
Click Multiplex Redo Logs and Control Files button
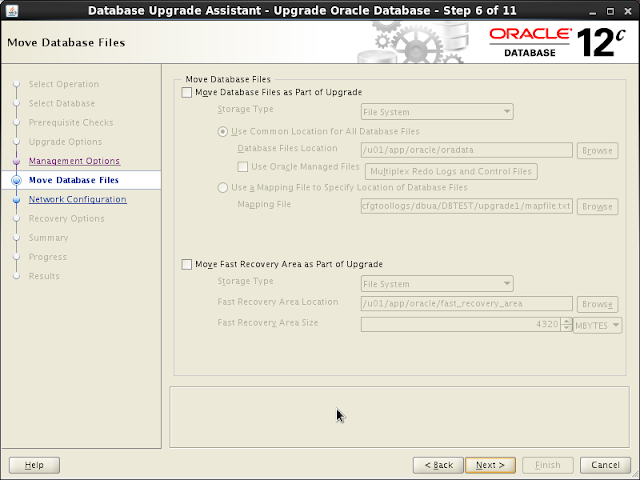pos(451,171)
